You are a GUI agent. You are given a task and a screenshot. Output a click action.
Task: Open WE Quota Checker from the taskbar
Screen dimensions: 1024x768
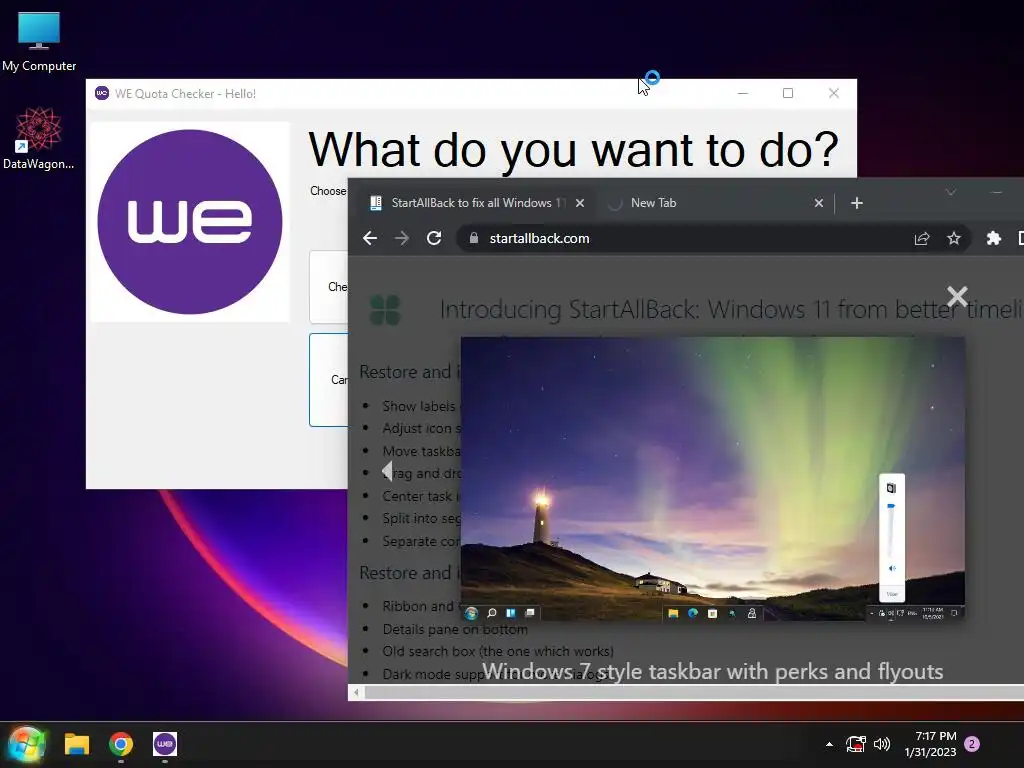point(165,744)
